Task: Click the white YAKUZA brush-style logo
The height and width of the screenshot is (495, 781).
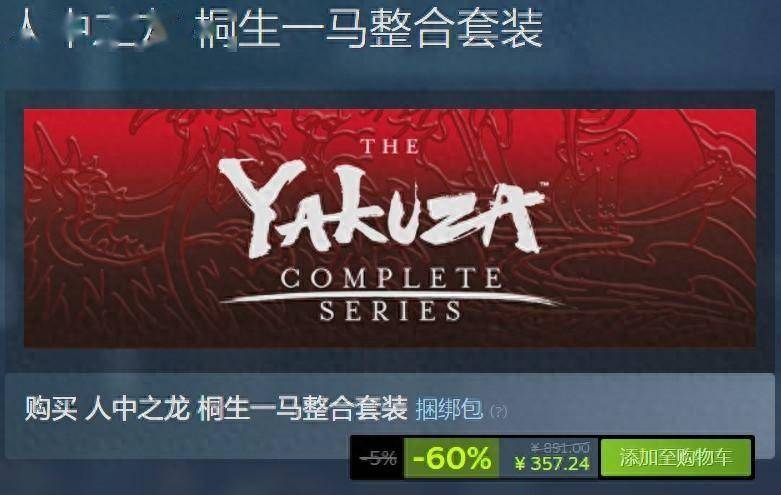Action: pyautogui.click(x=381, y=208)
